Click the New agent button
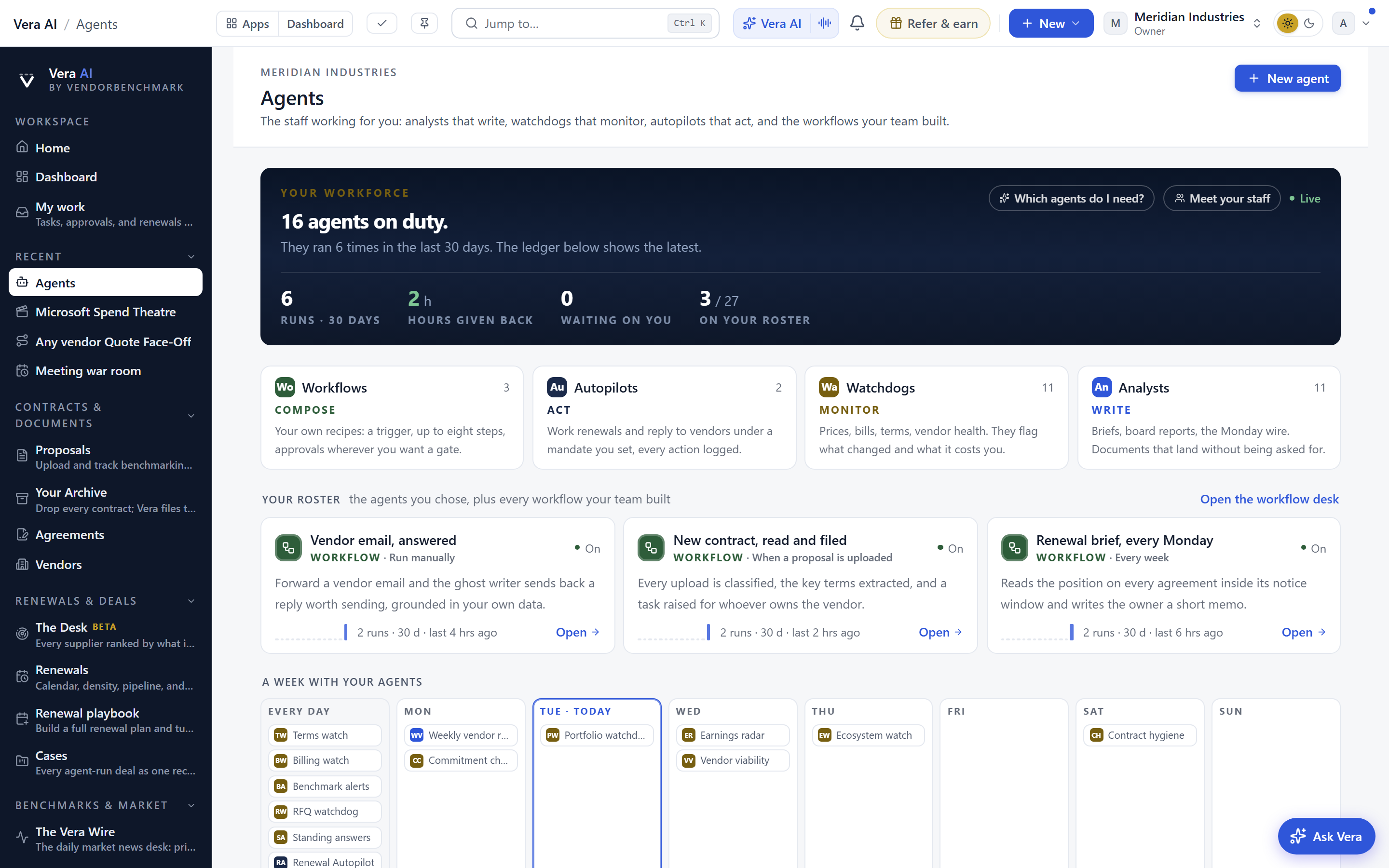Image resolution: width=1389 pixels, height=868 pixels. click(1287, 78)
